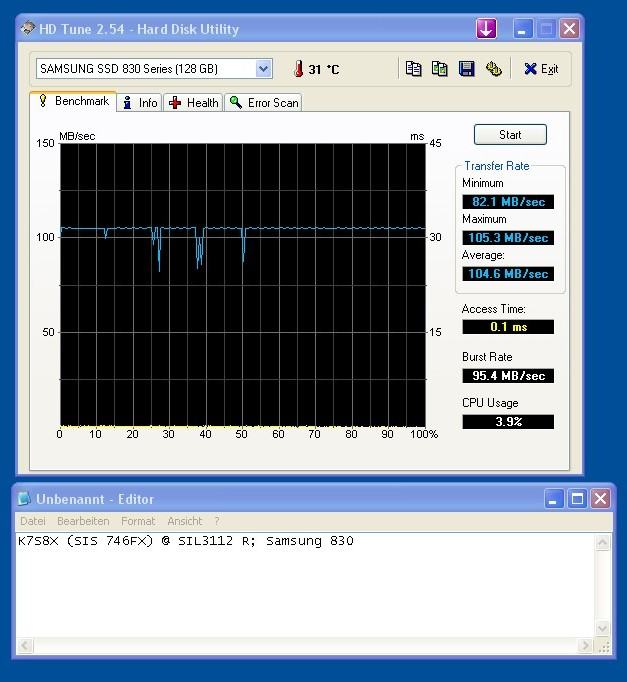Click the Burst Rate value 95.4 MB/sec
The height and width of the screenshot is (682, 627).
click(508, 376)
